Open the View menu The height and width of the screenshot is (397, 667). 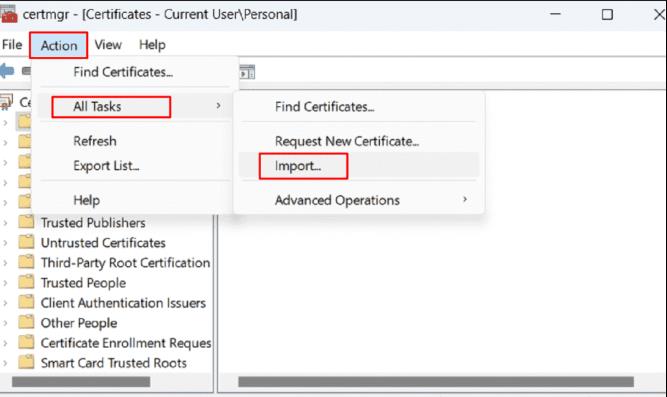click(108, 45)
